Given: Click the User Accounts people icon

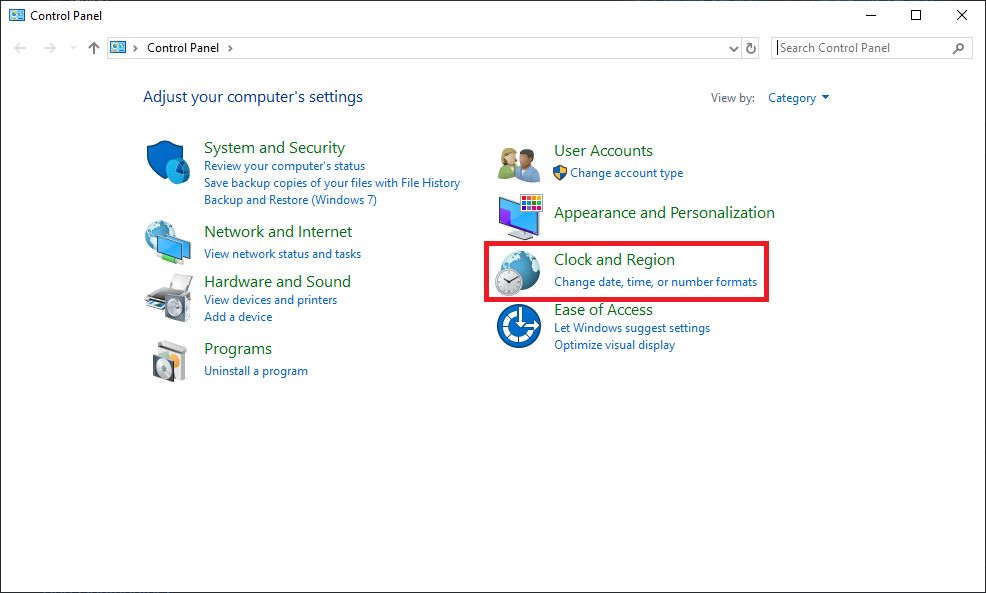Looking at the screenshot, I should [x=520, y=162].
